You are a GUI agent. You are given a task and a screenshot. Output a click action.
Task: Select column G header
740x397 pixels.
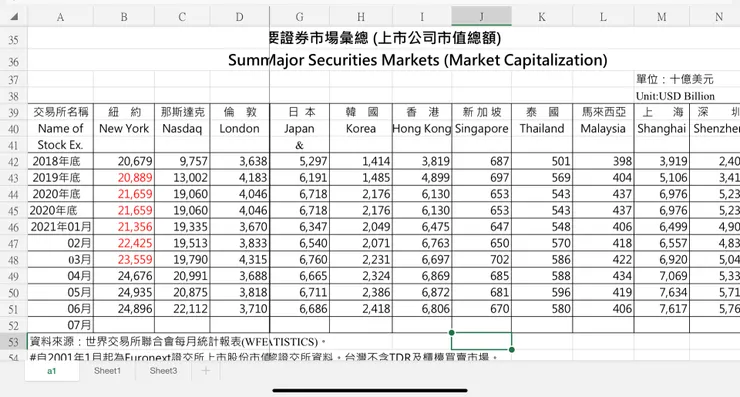[299, 17]
